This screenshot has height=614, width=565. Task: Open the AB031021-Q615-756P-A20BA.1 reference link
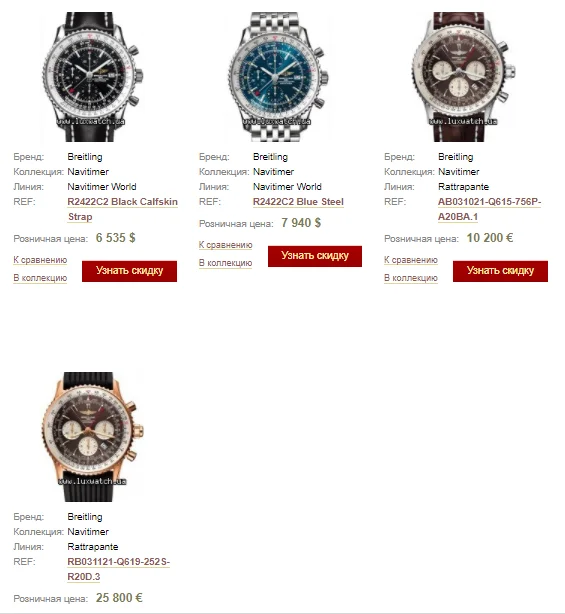coord(489,209)
